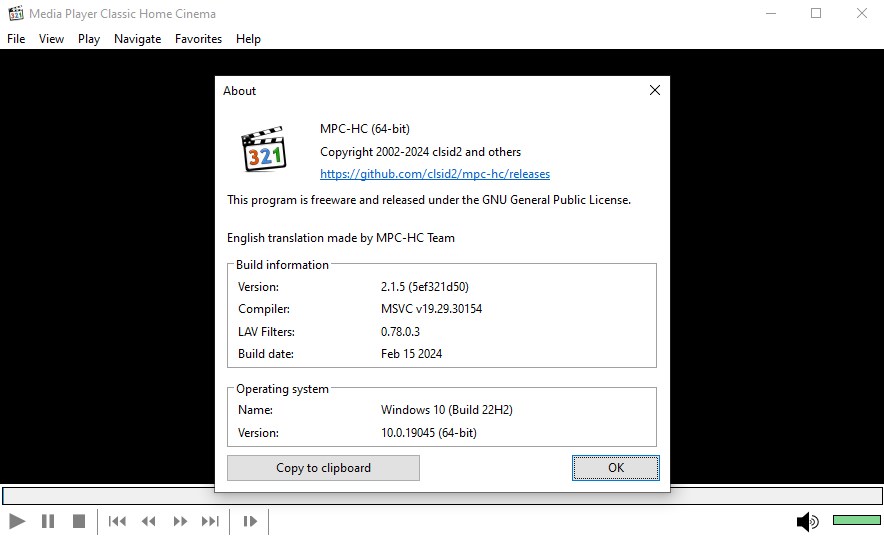The width and height of the screenshot is (884, 540).
Task: Open the File menu
Action: pos(16,39)
